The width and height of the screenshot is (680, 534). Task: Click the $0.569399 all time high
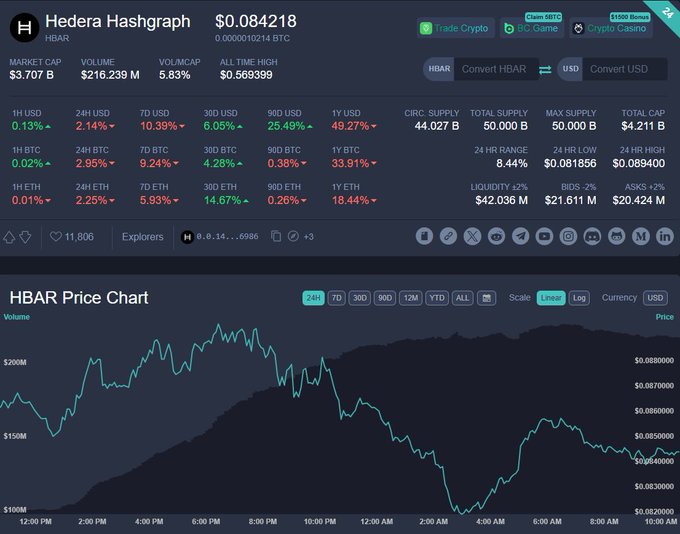[x=246, y=75]
